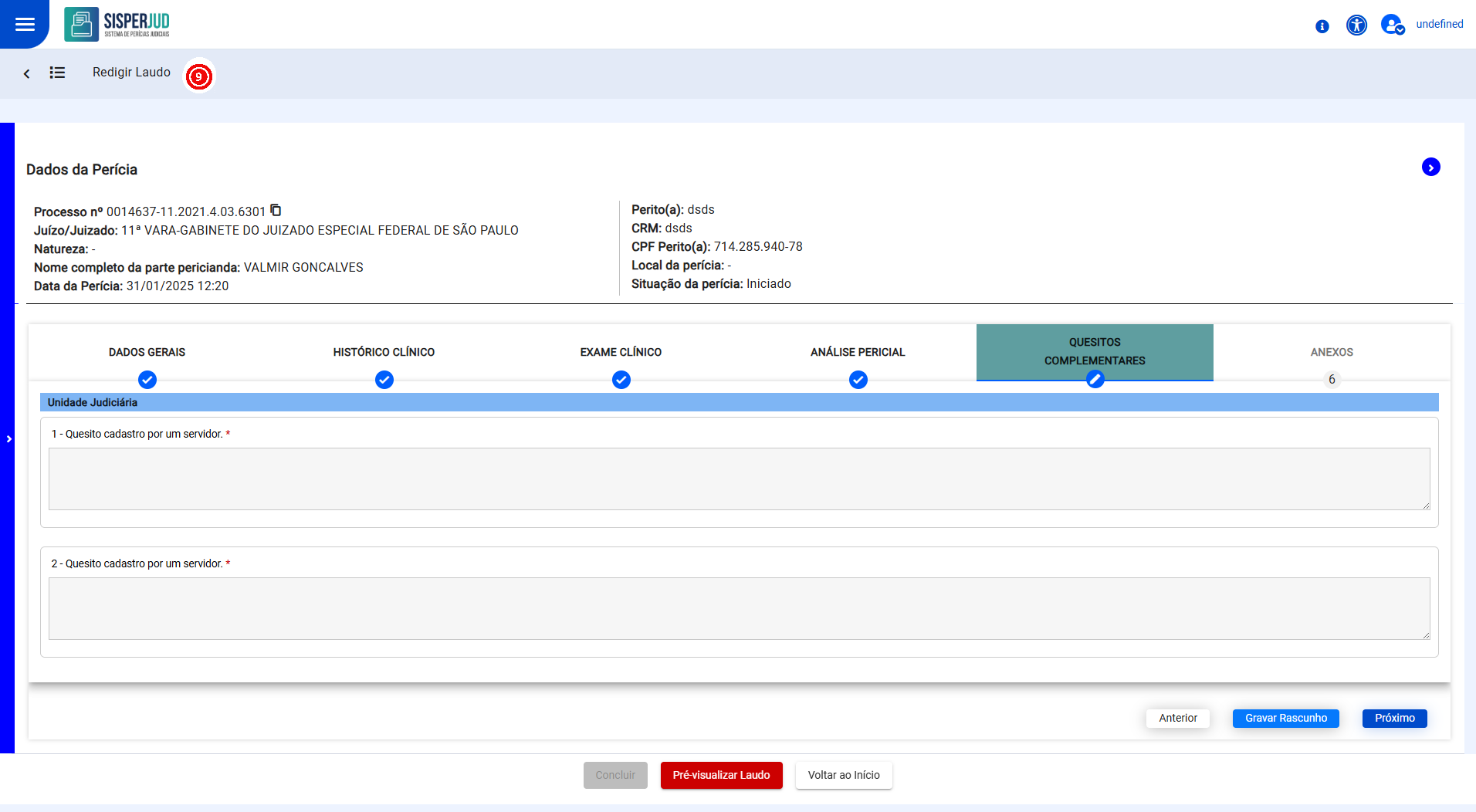
Task: Click Voltar ao Início
Action: tap(844, 775)
